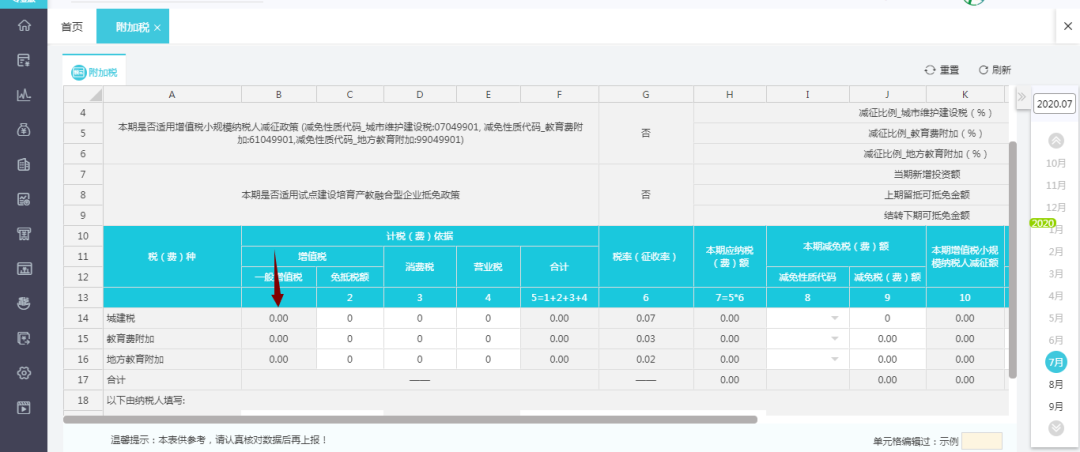Open the settings gear icon in sidebar
Image resolution: width=1080 pixels, height=452 pixels.
(x=23, y=373)
